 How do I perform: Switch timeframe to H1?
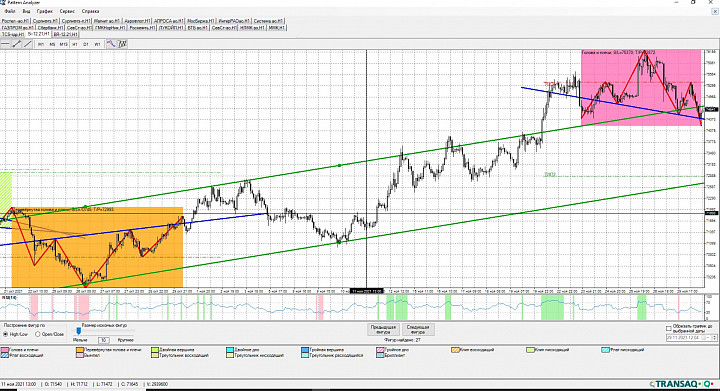point(75,45)
